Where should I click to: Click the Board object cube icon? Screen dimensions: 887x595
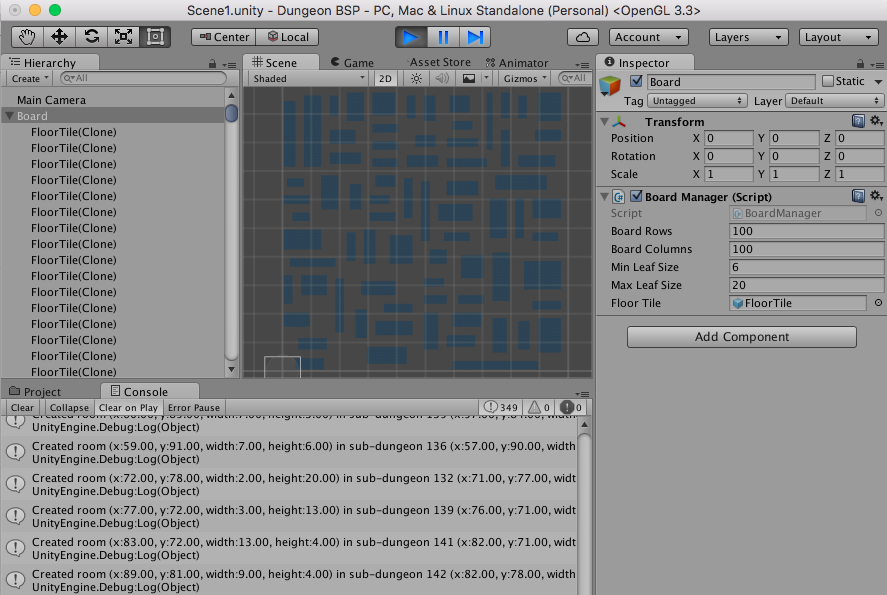click(x=610, y=86)
